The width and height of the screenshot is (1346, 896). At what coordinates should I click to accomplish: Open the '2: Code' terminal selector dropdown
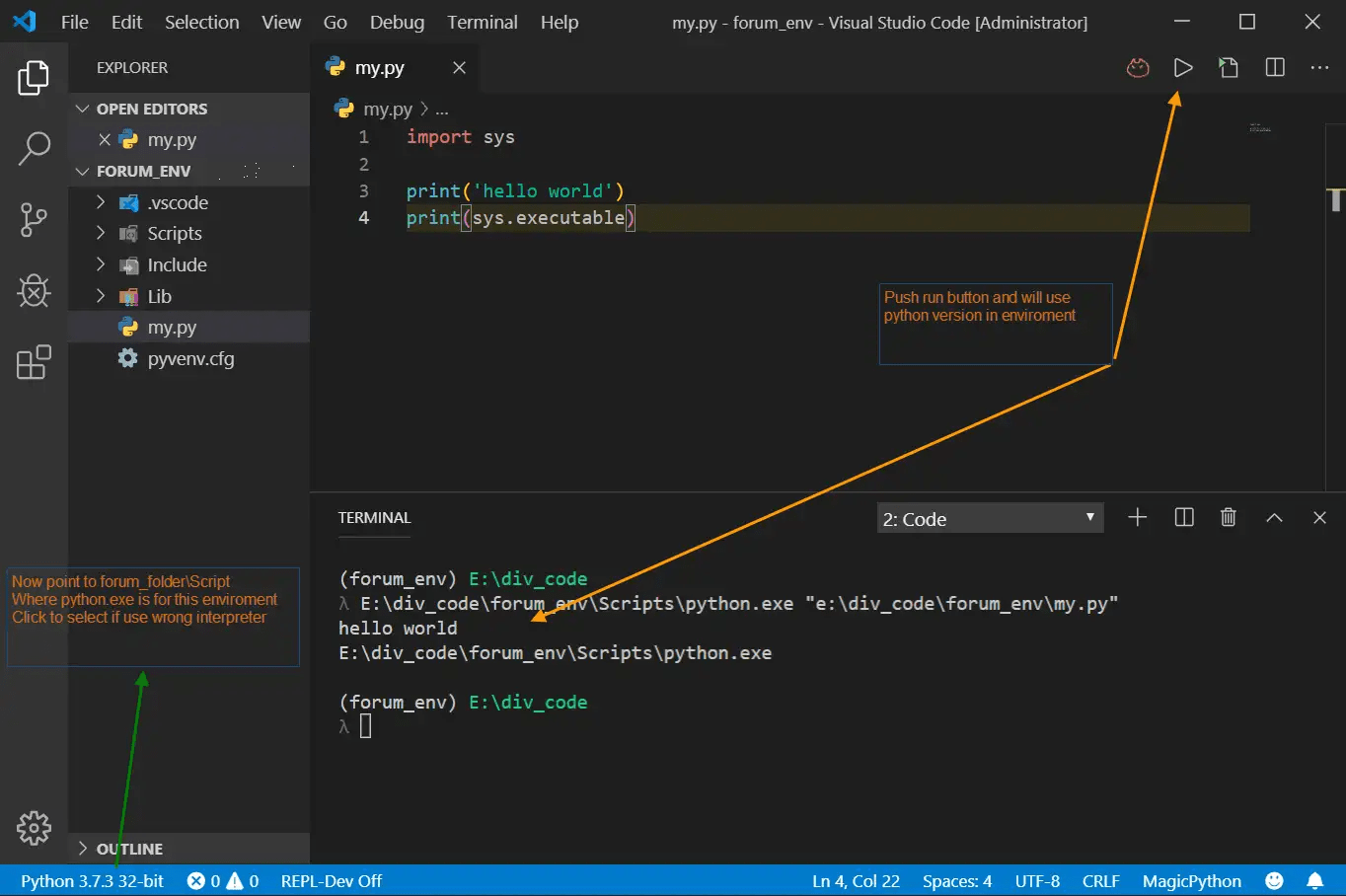[989, 517]
